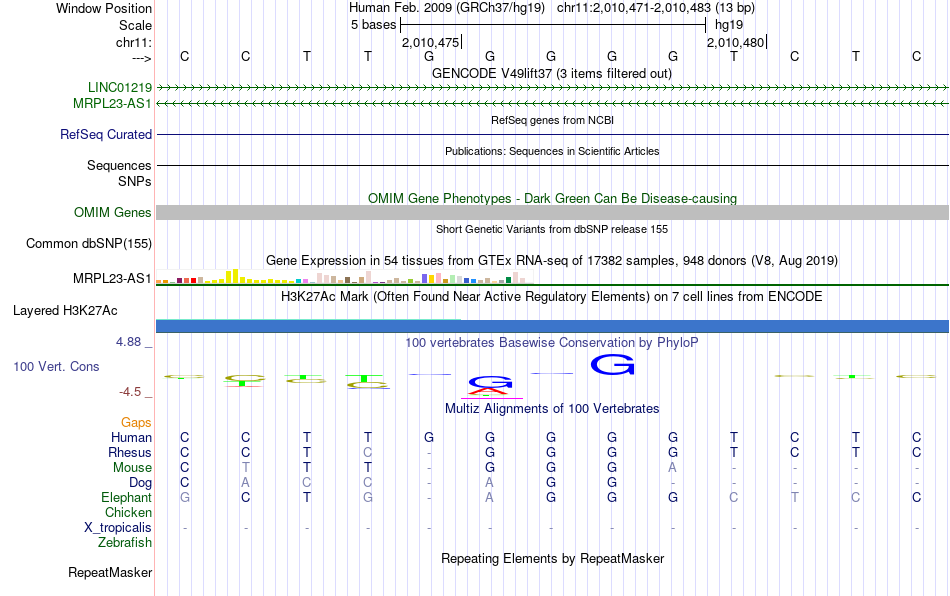950x596 pixels.
Task: Click the LINC01219 gene label
Action: [x=120, y=87]
